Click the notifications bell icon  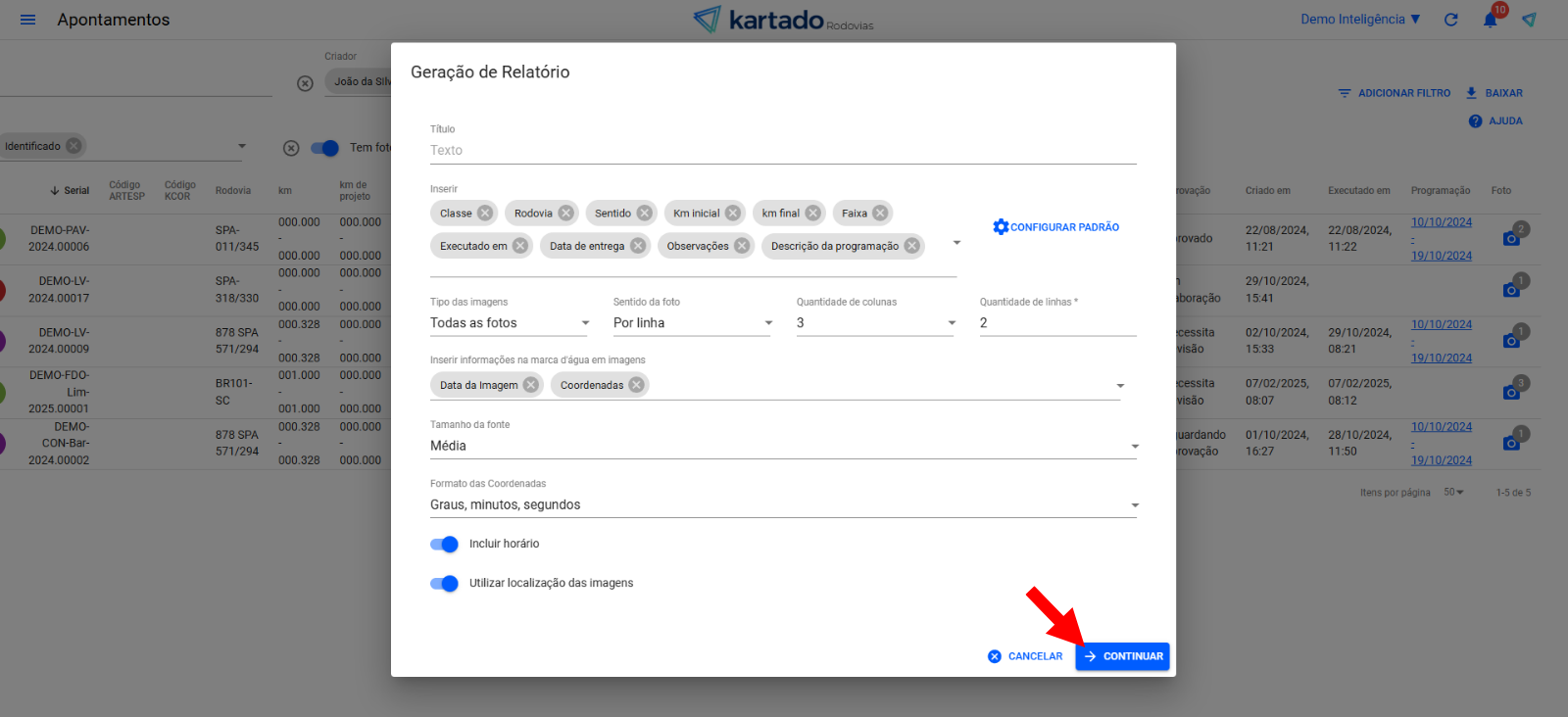1490,20
